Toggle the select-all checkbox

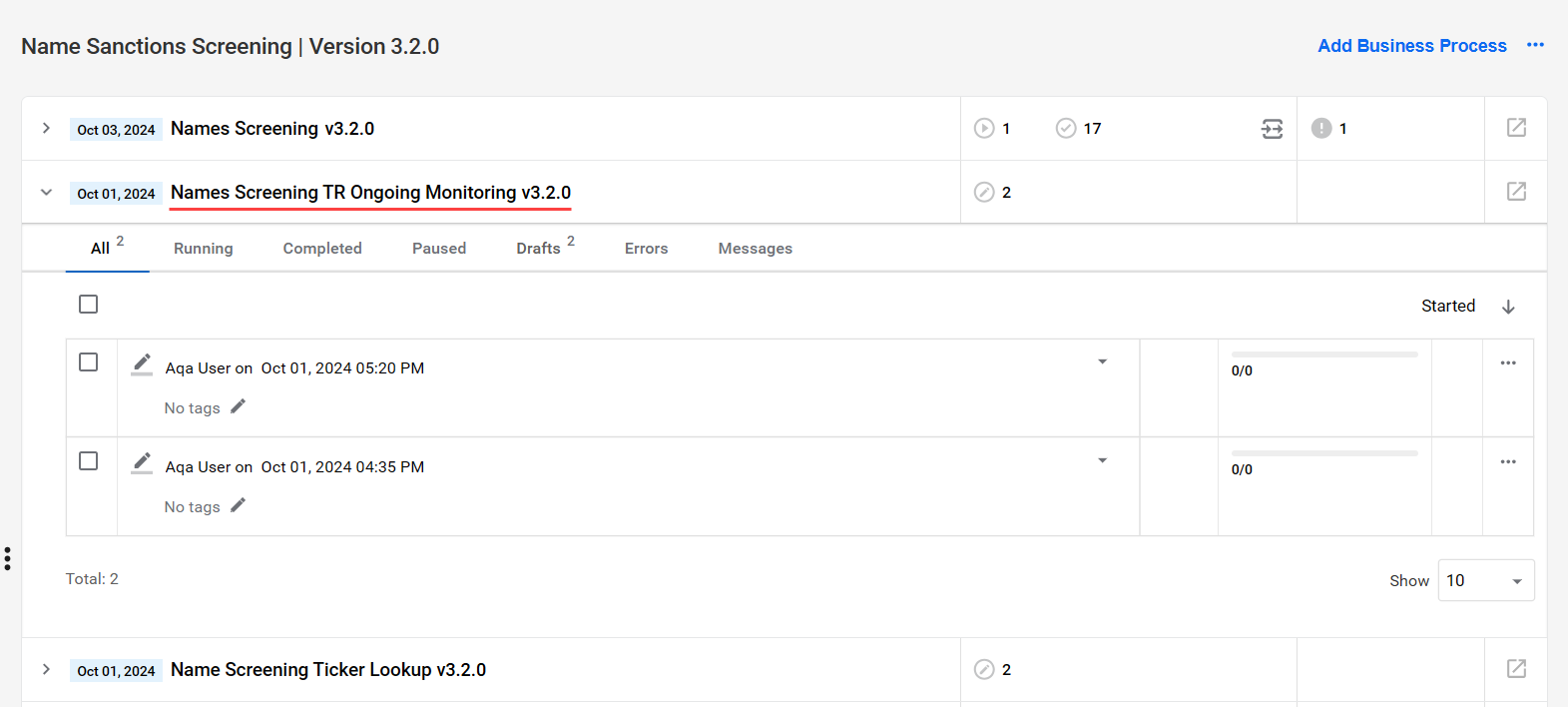89,304
